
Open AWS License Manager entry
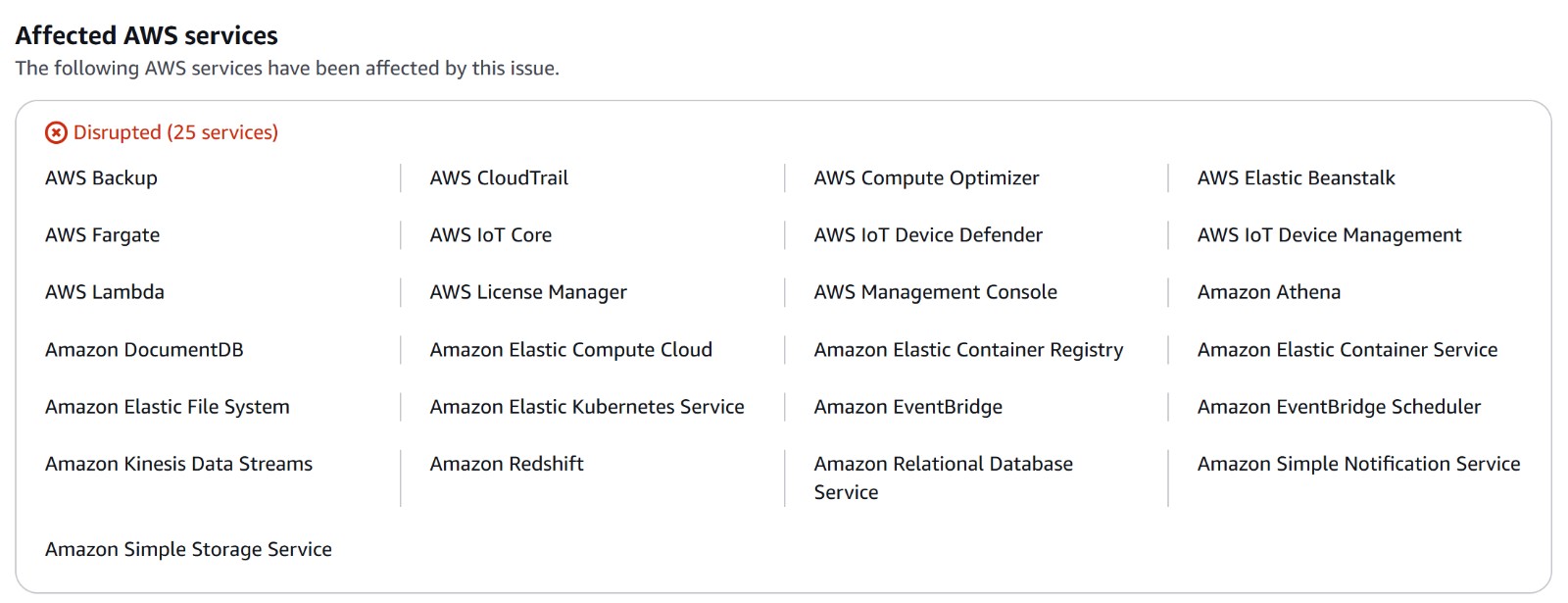tap(528, 292)
